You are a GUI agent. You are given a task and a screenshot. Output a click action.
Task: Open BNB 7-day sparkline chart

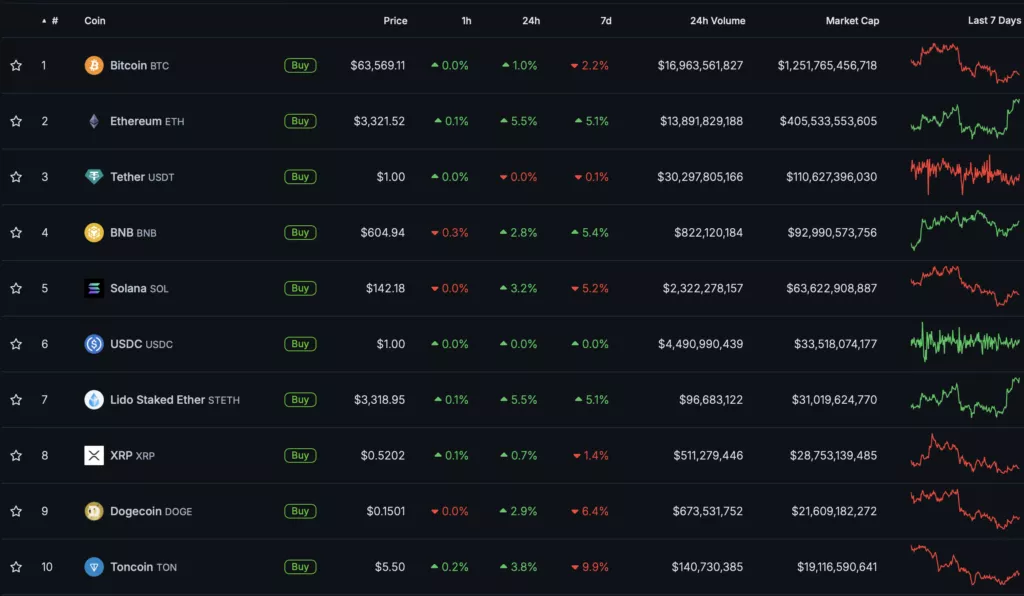[965, 230]
